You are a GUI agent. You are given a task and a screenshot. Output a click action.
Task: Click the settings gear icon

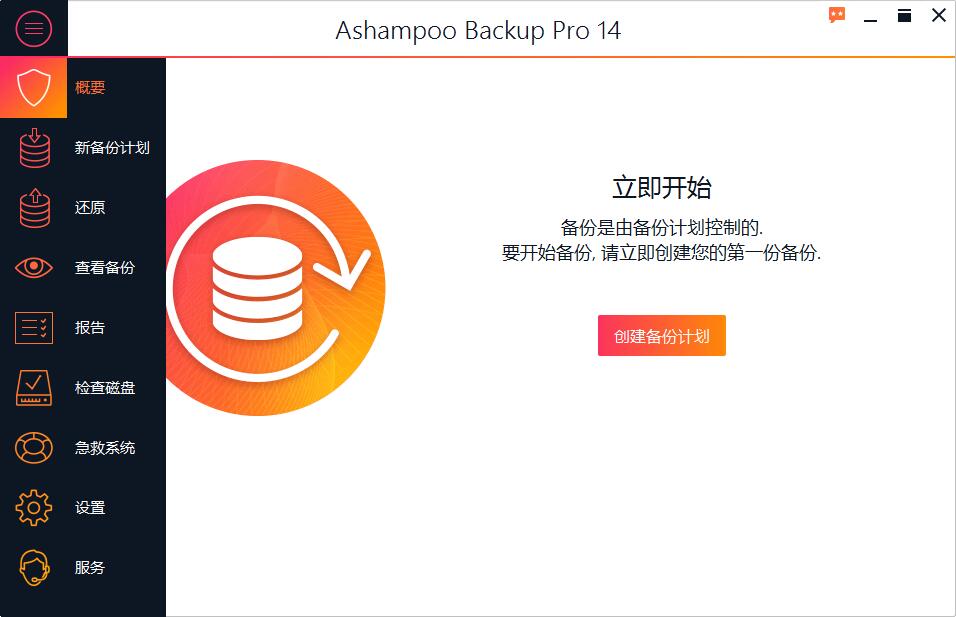tap(34, 507)
